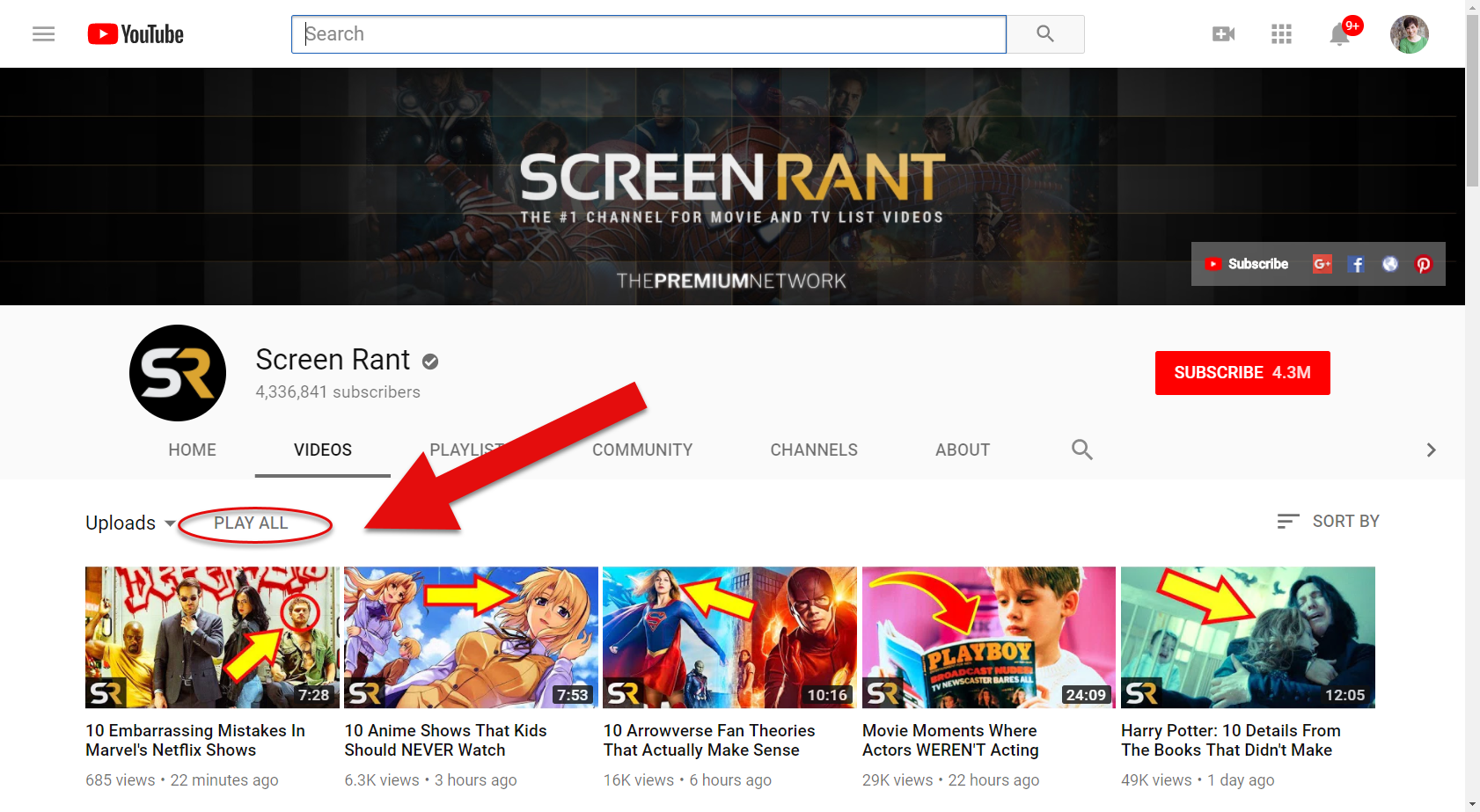This screenshot has height=812, width=1480.
Task: Show more channel tabs with right chevron
Action: point(1431,450)
